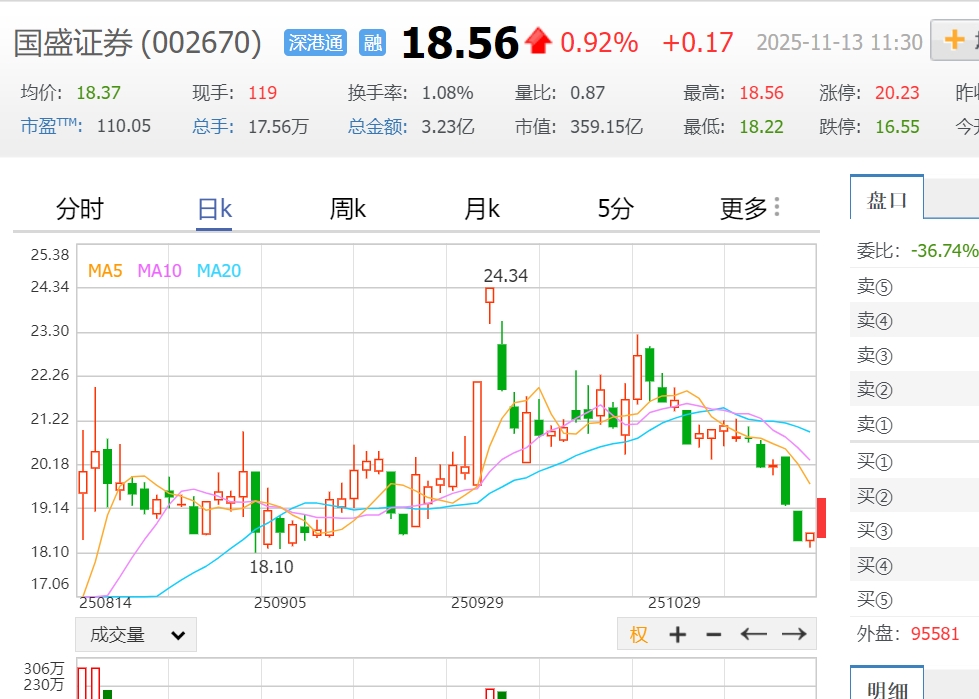Click the 市盈TTM link label
This screenshot has width=979, height=699.
point(51,126)
